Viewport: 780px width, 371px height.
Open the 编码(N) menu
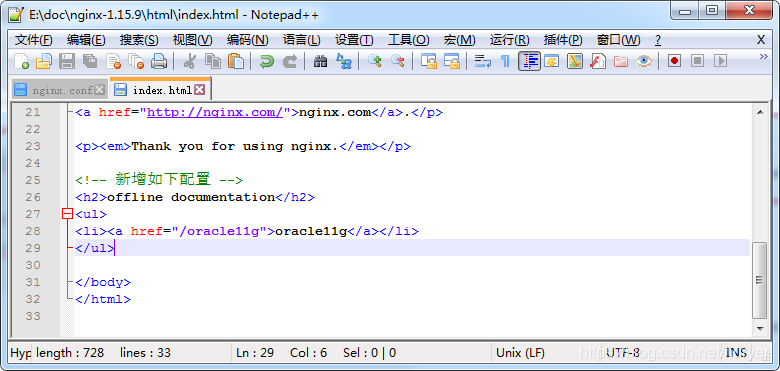point(247,40)
